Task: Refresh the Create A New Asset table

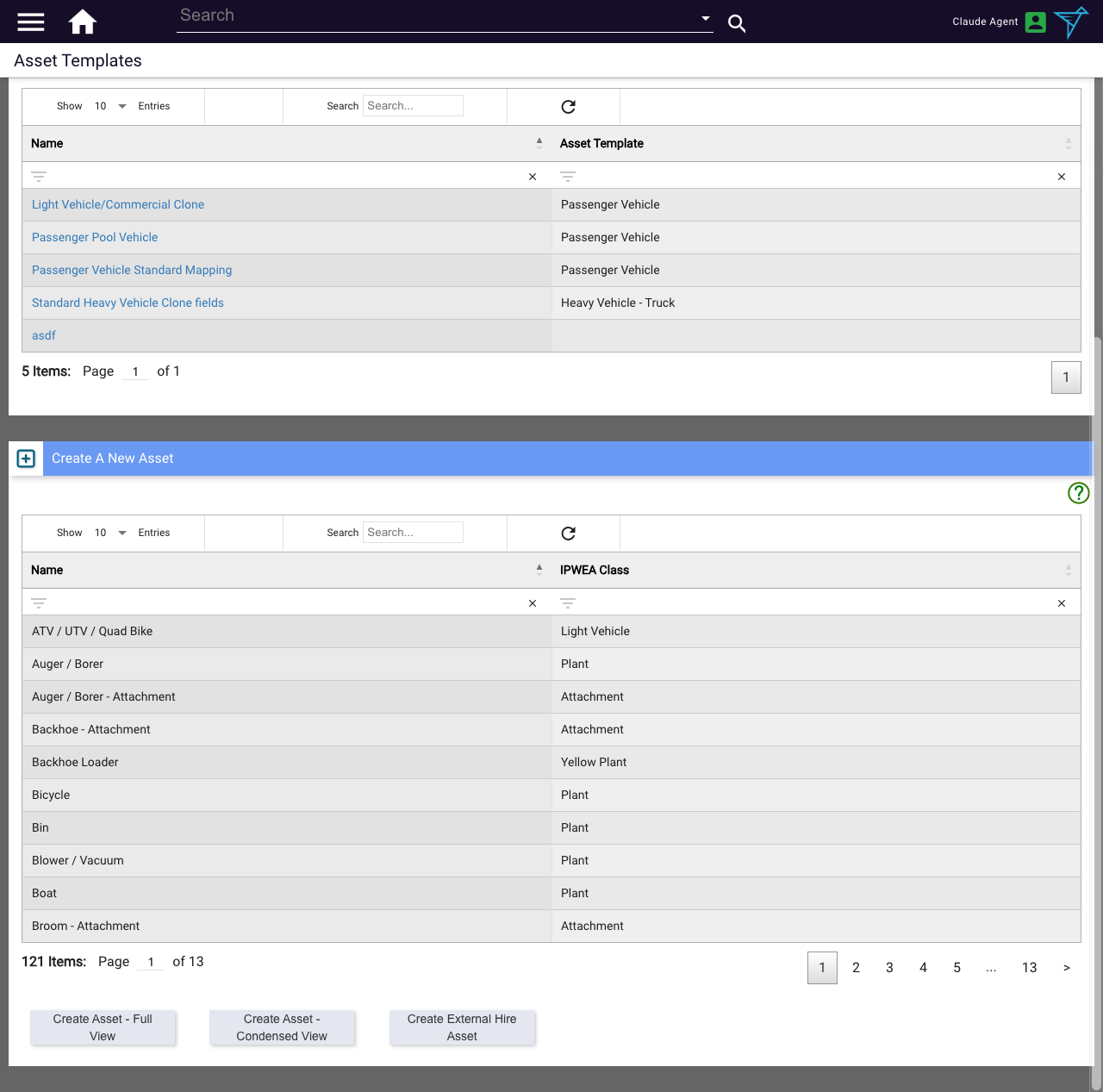Action: tap(568, 534)
